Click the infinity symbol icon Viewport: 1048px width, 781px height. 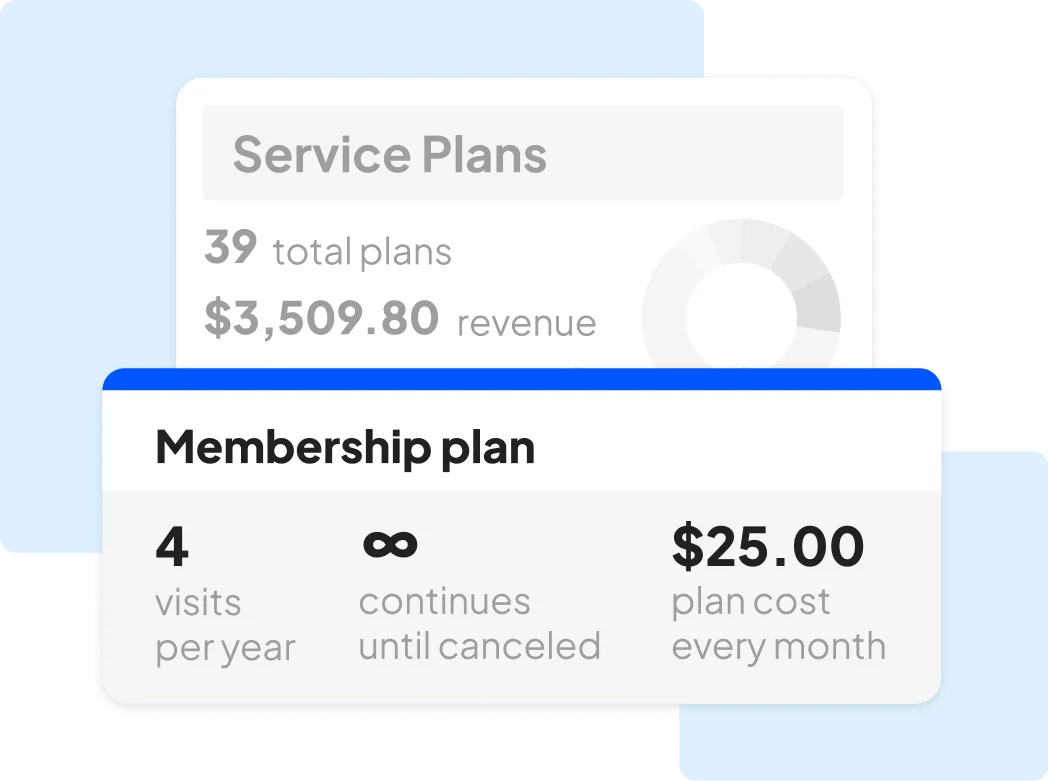(x=390, y=544)
